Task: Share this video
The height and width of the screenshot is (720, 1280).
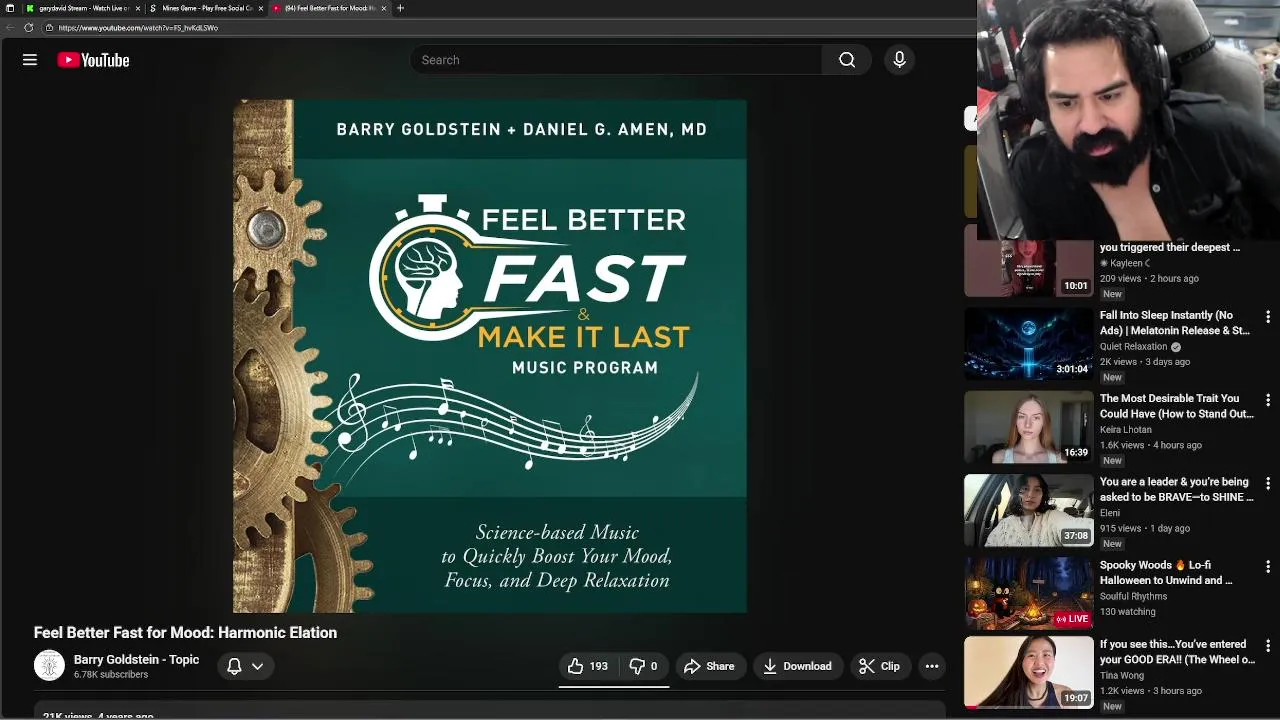Action: tap(709, 666)
